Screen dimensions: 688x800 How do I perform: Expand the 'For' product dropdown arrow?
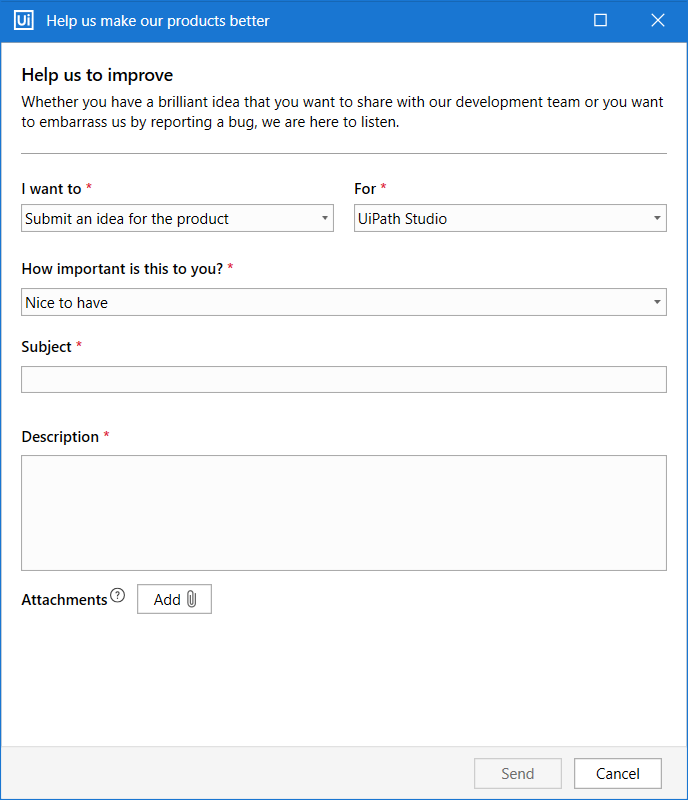tap(657, 218)
